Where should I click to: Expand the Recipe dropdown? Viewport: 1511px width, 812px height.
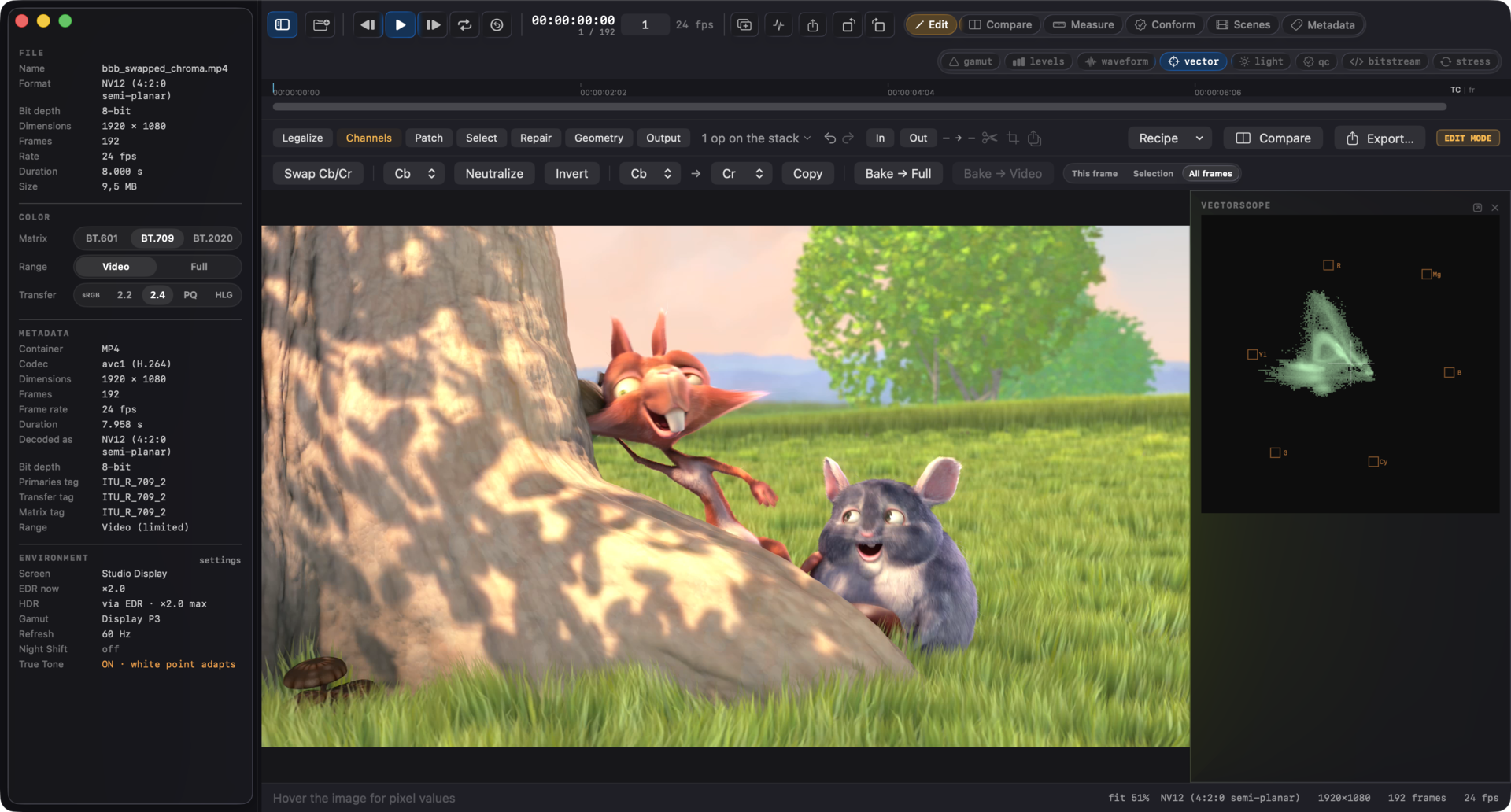(1170, 138)
